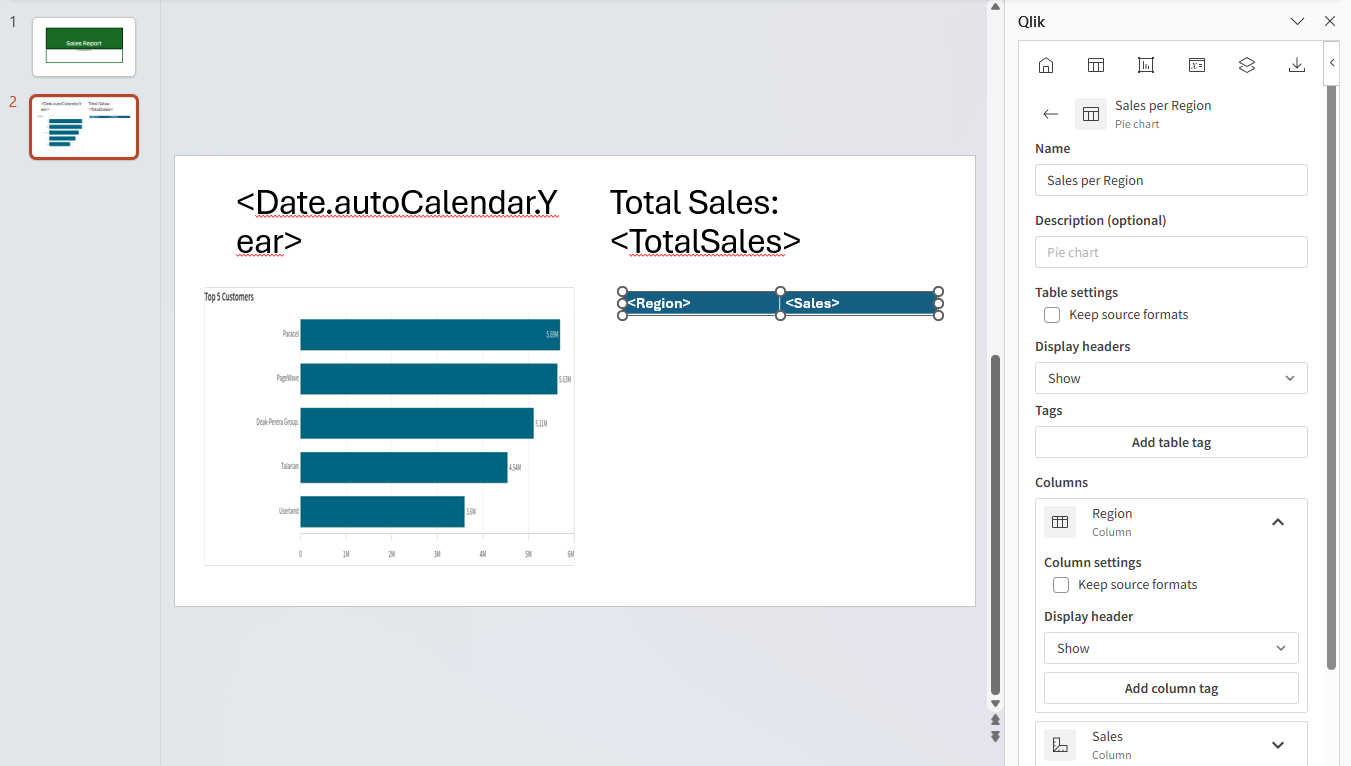Expand the Sales column section

(1277, 745)
